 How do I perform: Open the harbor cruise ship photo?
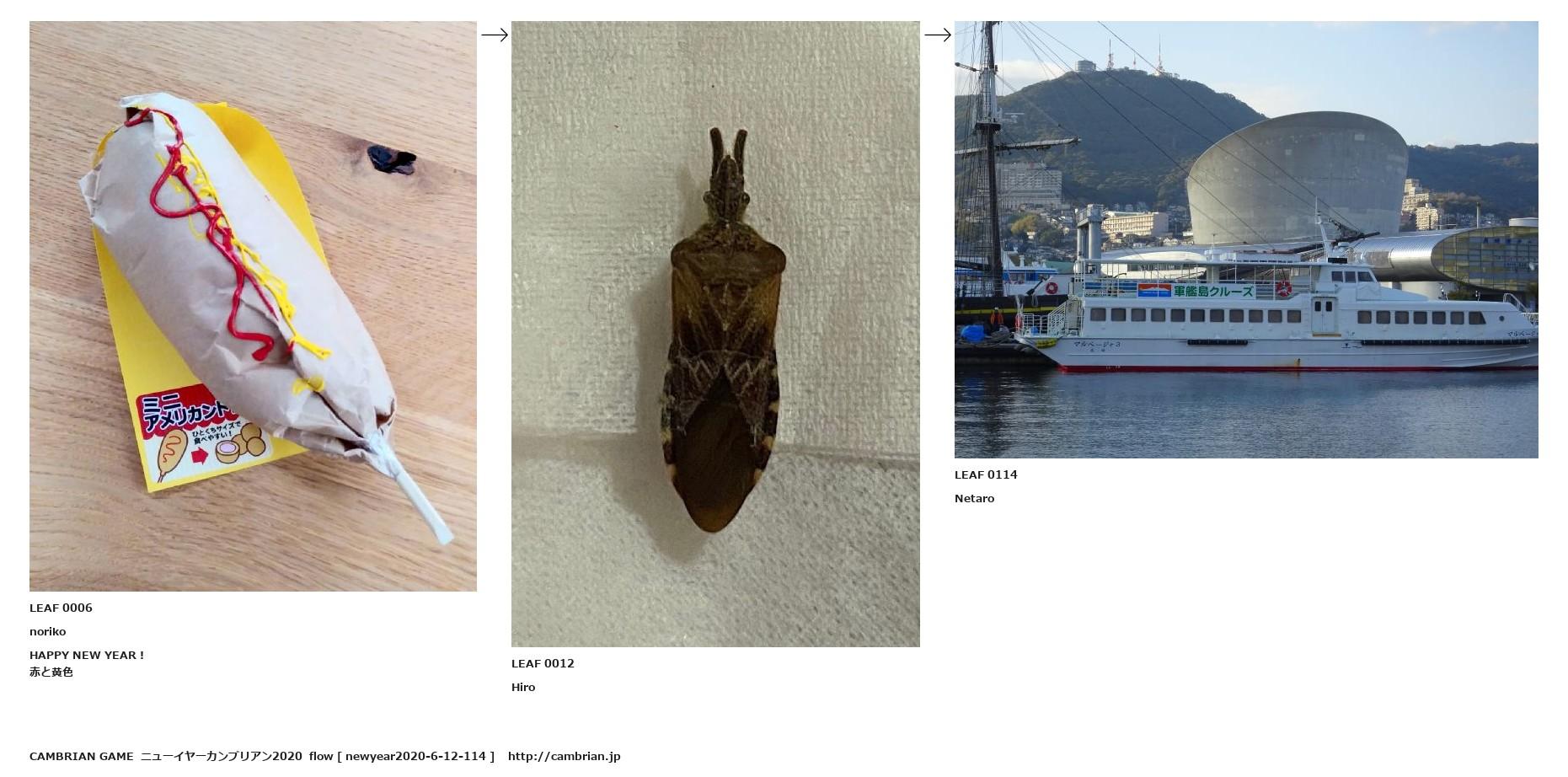point(1246,239)
